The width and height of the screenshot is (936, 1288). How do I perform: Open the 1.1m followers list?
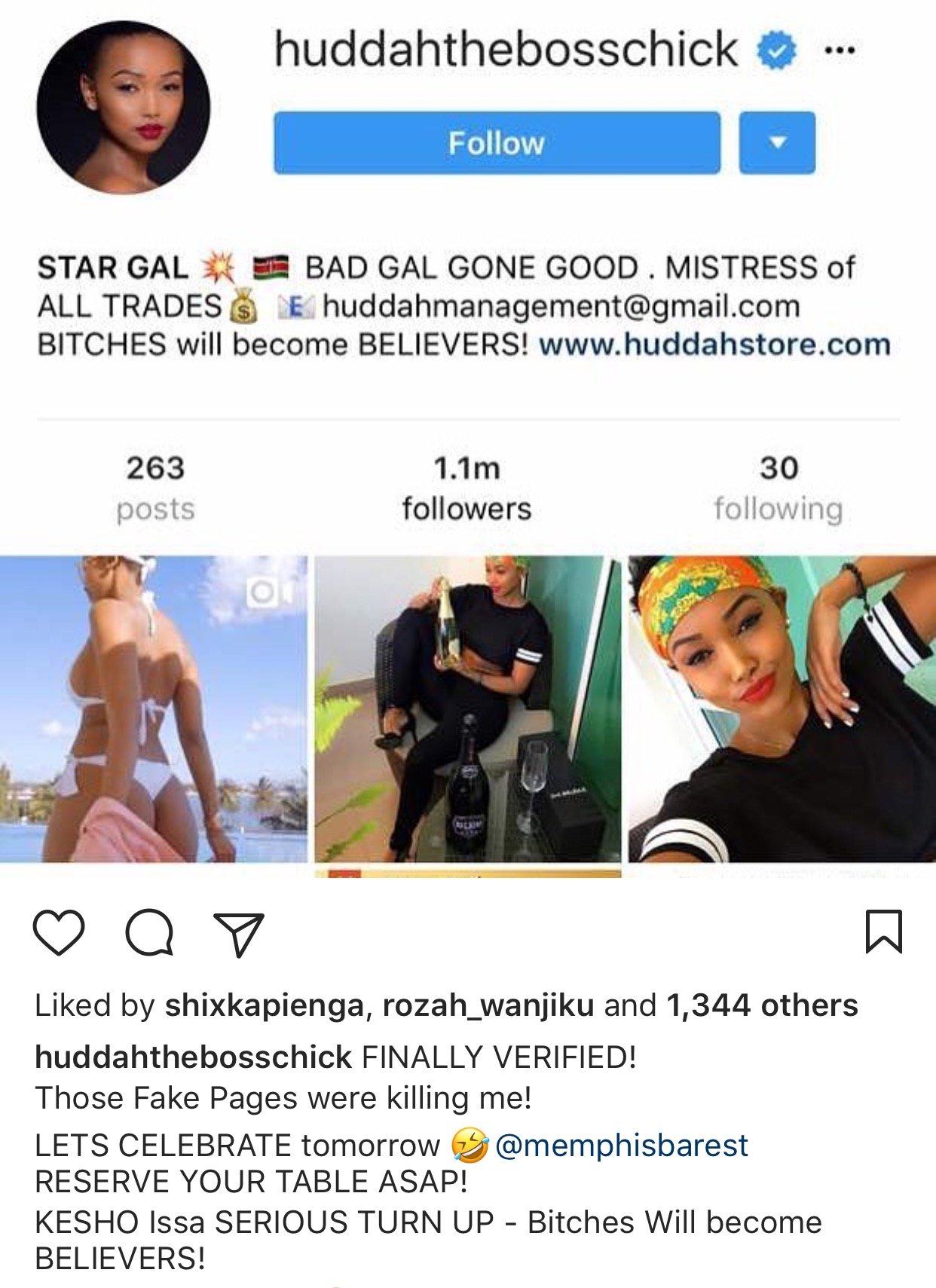pyautogui.click(x=466, y=488)
